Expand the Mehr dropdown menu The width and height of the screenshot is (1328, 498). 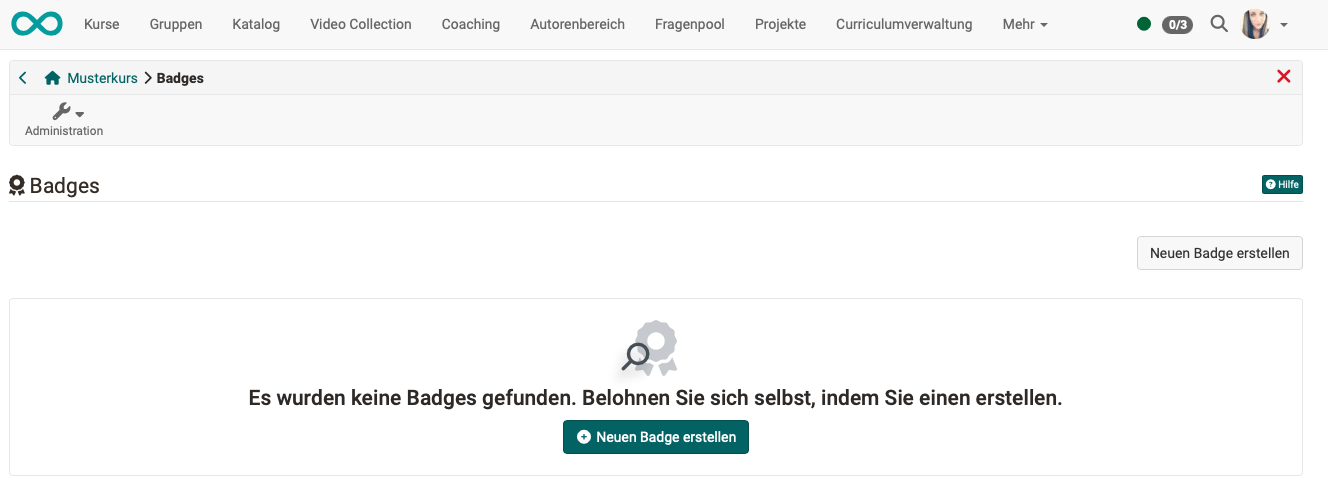coord(1025,24)
